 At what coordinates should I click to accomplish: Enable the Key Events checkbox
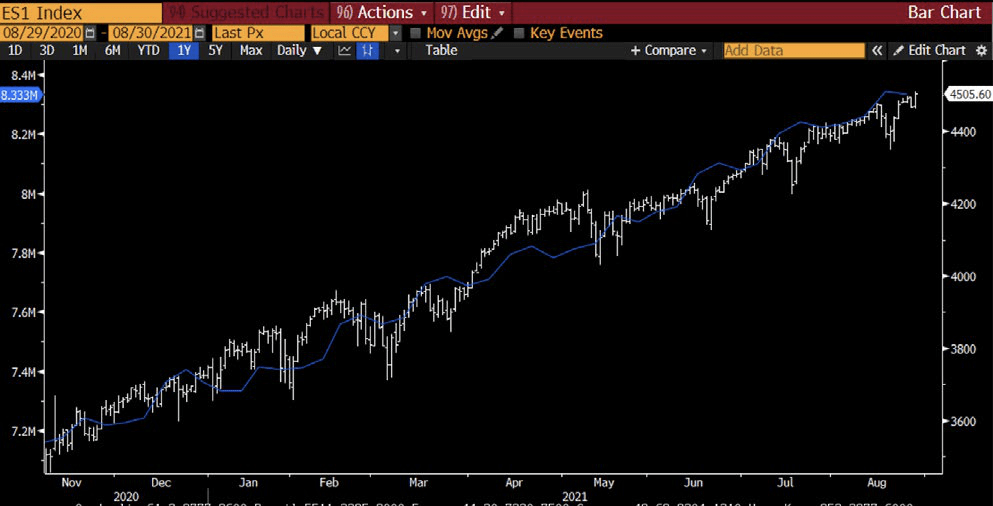pos(518,33)
